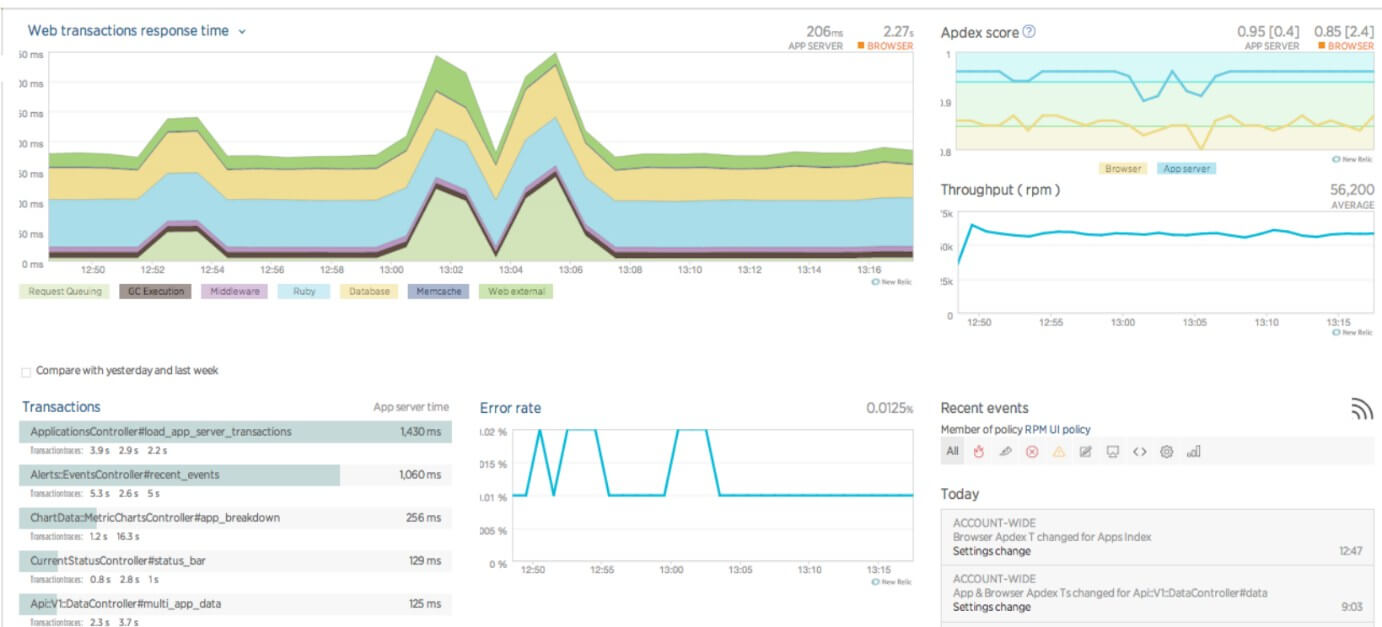
Task: Filter events by code brackets icon
Action: tap(1139, 452)
